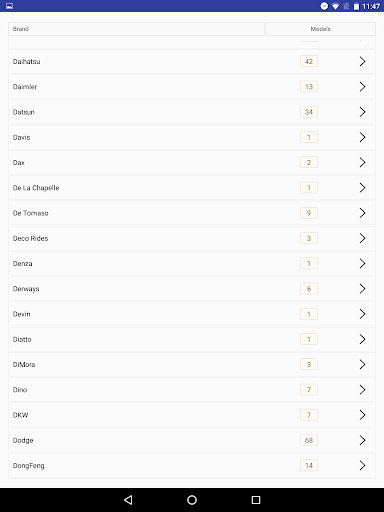Go to the Android home circle button
Viewport: 384px width, 512px height.
click(192, 500)
